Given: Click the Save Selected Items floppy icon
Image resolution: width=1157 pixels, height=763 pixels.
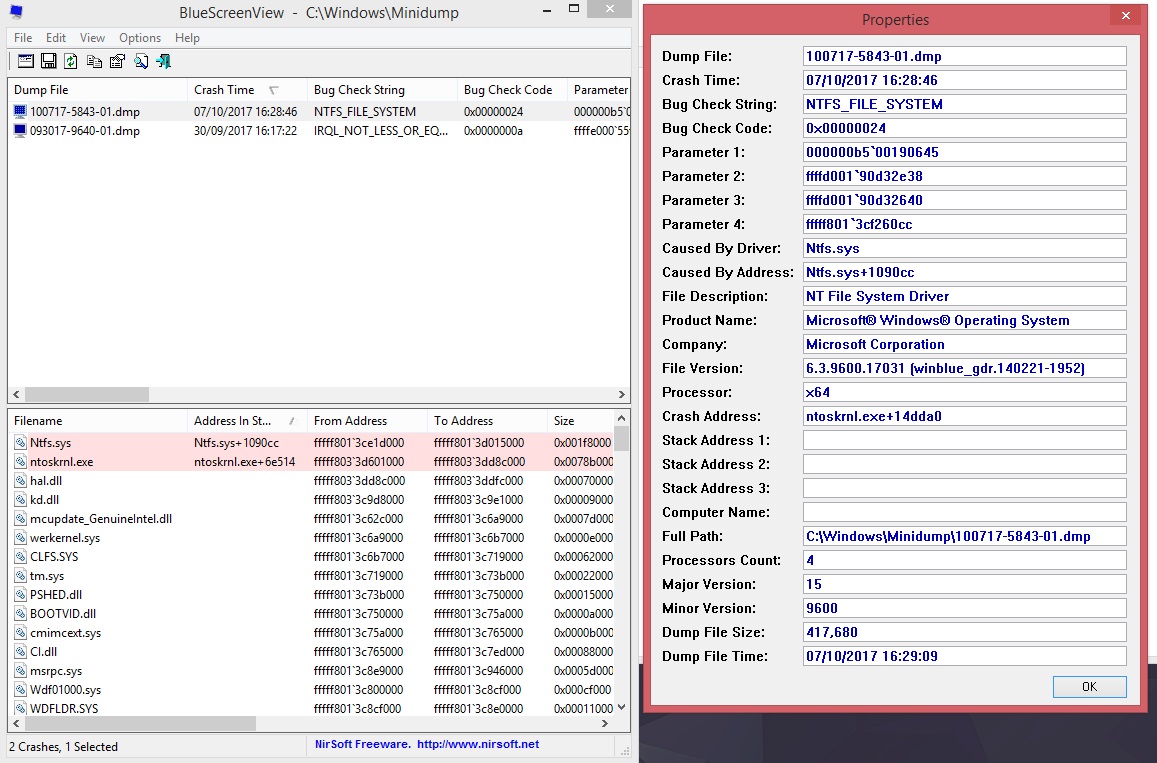Looking at the screenshot, I should click(x=48, y=61).
